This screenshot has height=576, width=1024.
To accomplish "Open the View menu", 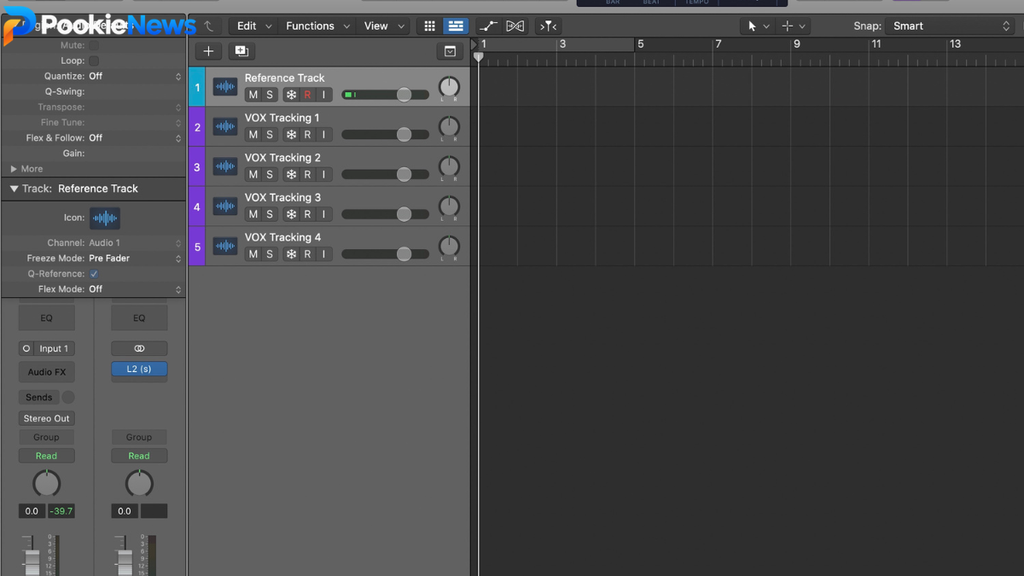I will (x=383, y=26).
